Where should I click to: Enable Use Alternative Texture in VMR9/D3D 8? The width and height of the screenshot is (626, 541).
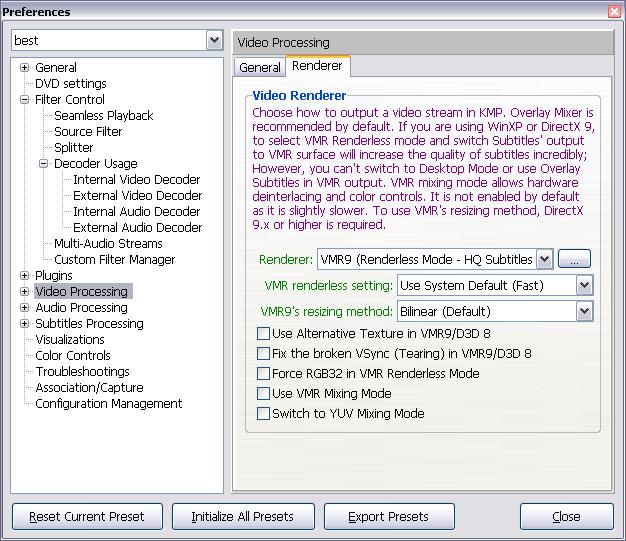click(264, 334)
